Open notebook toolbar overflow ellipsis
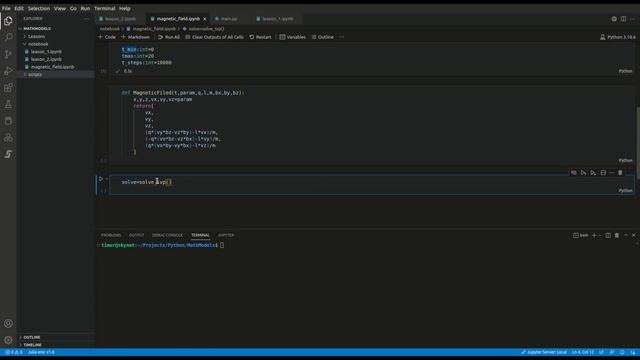This screenshot has height=360, width=640. pyautogui.click(x=341, y=37)
